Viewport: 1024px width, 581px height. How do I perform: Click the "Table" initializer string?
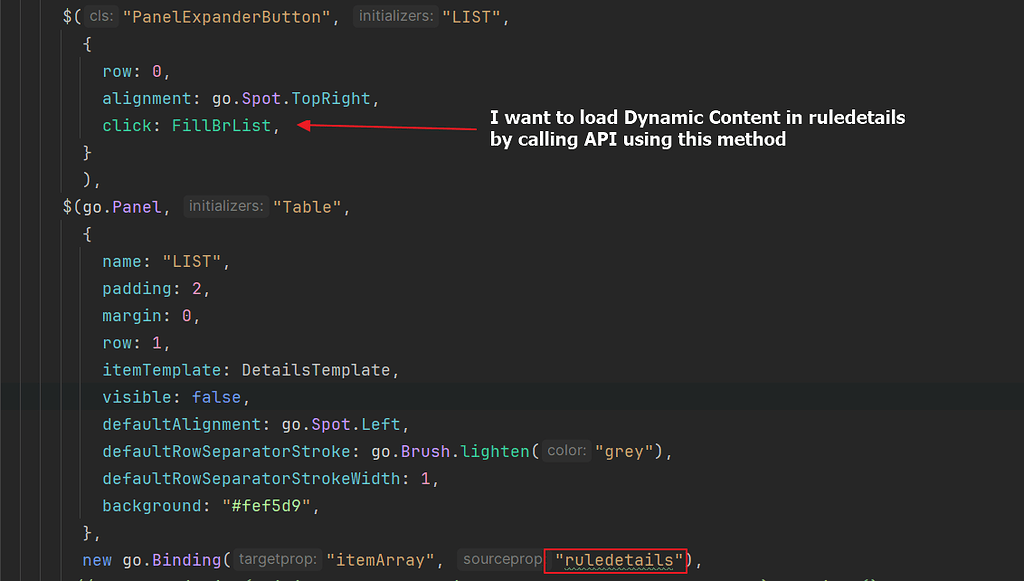[x=308, y=206]
